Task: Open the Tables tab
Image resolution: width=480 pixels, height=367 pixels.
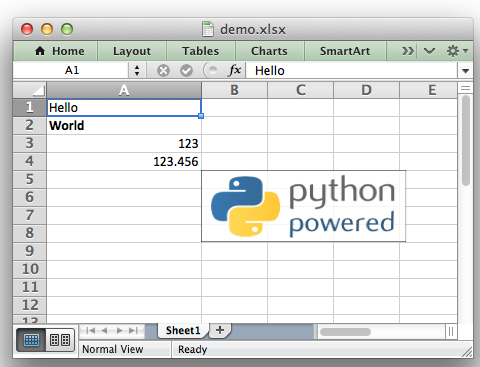Action: [201, 51]
